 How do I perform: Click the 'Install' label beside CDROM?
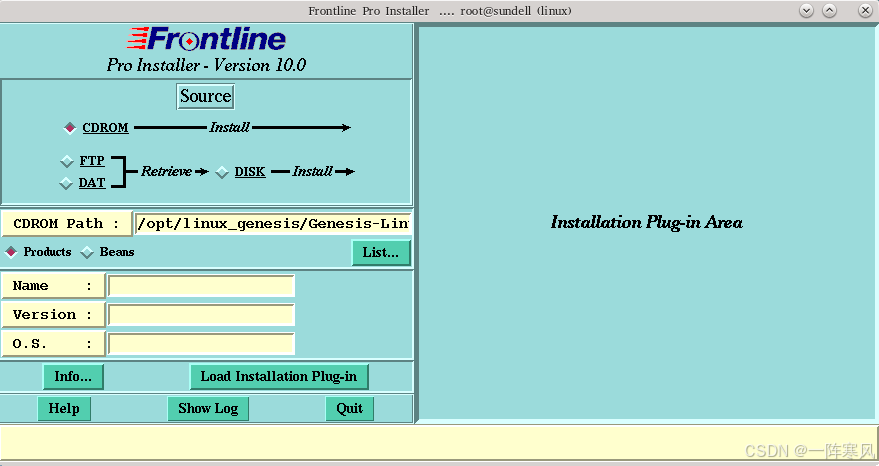(229, 127)
